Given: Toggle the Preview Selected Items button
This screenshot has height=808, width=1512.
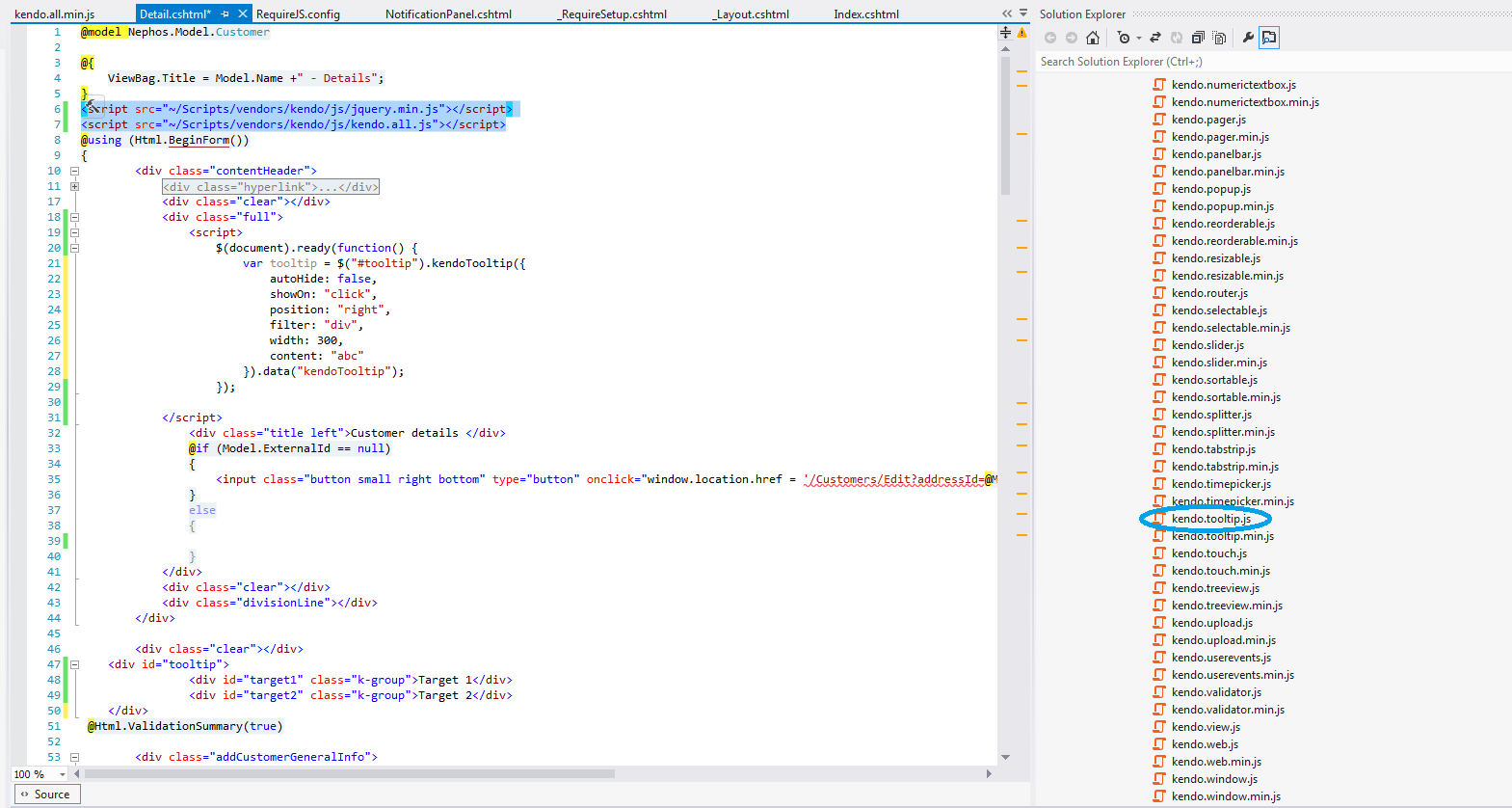Looking at the screenshot, I should coord(1269,38).
